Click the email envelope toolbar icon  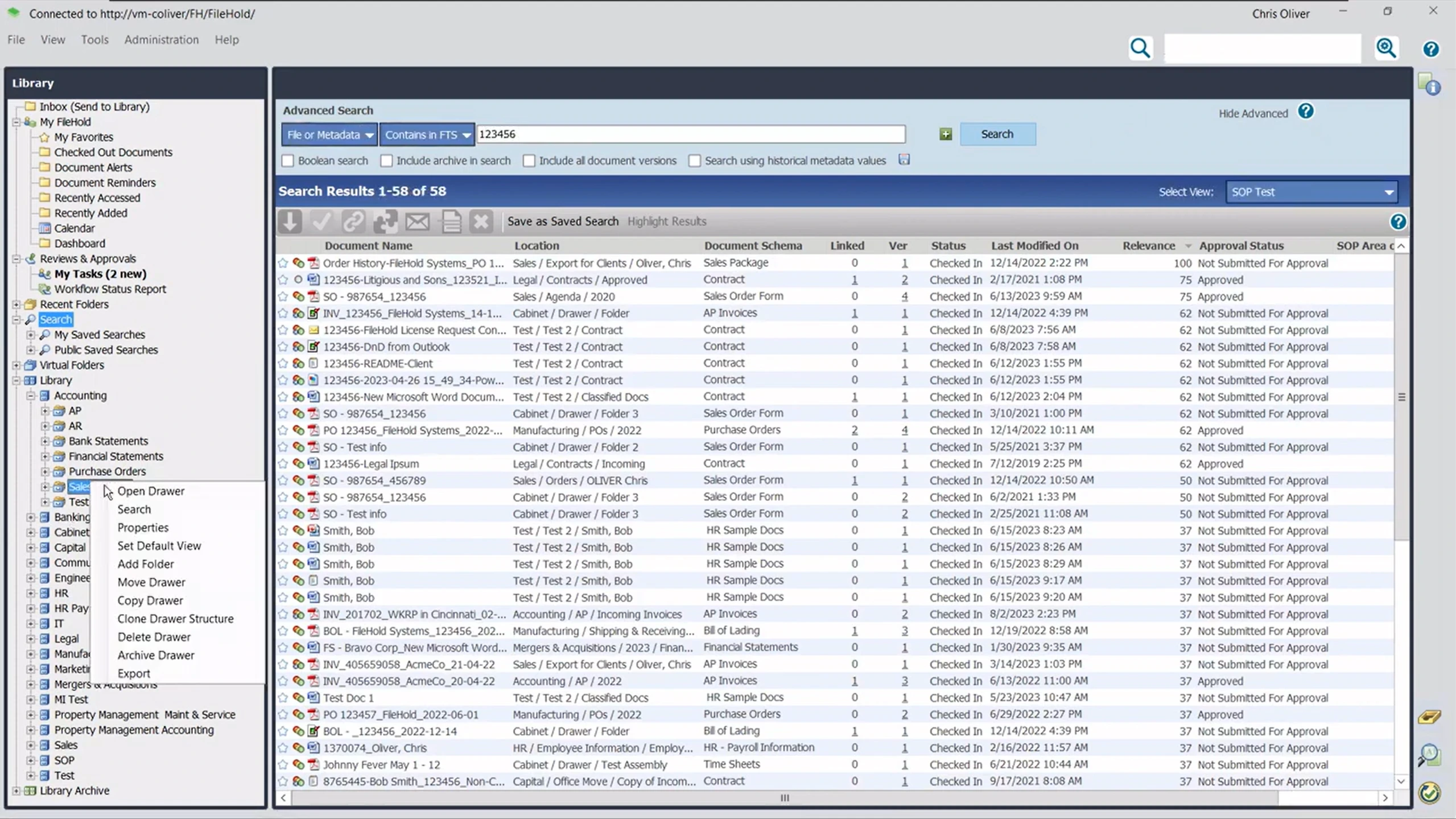(417, 221)
